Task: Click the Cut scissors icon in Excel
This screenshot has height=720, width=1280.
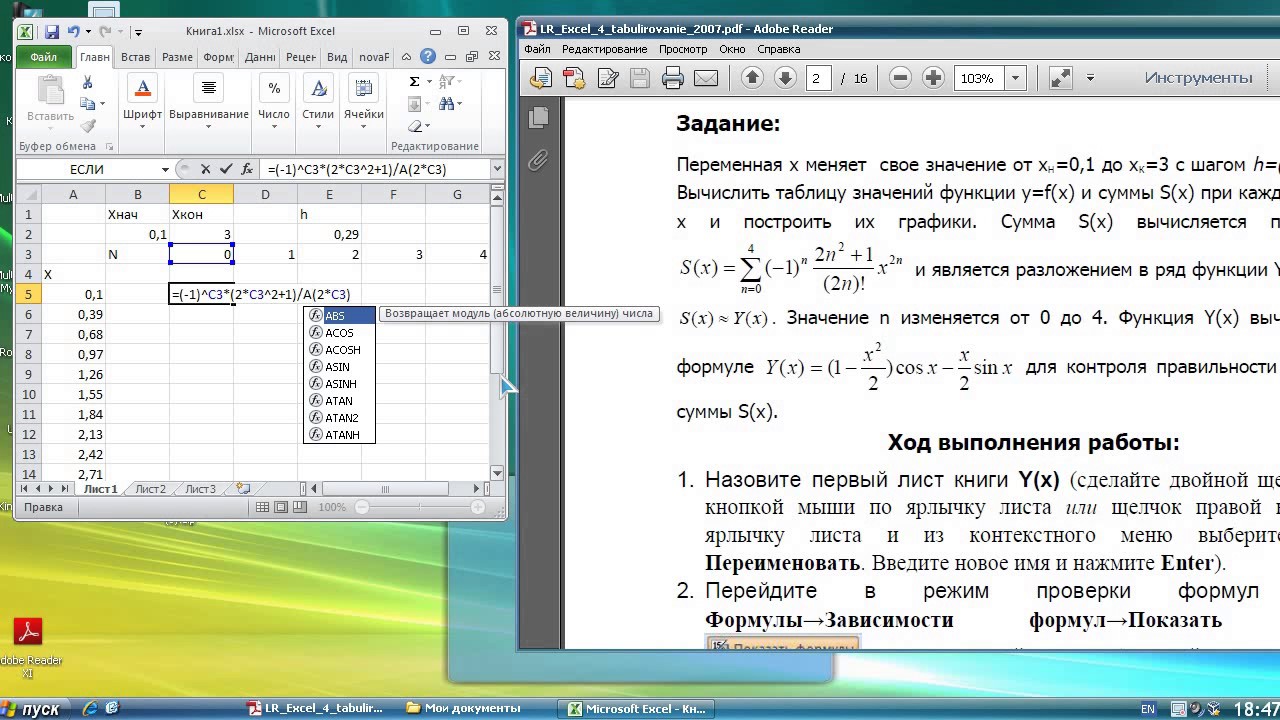Action: tap(88, 83)
